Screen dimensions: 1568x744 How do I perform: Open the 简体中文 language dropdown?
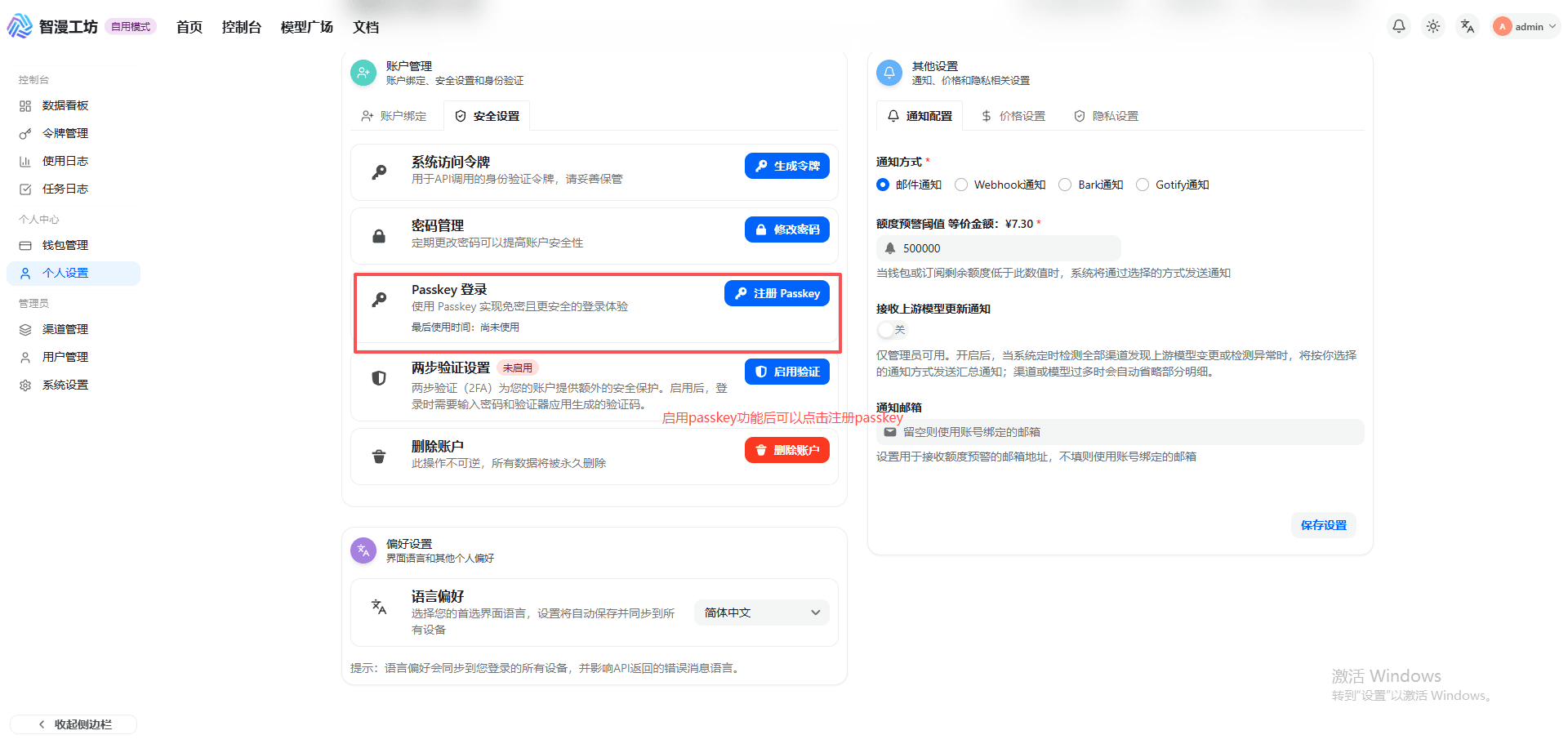[762, 613]
